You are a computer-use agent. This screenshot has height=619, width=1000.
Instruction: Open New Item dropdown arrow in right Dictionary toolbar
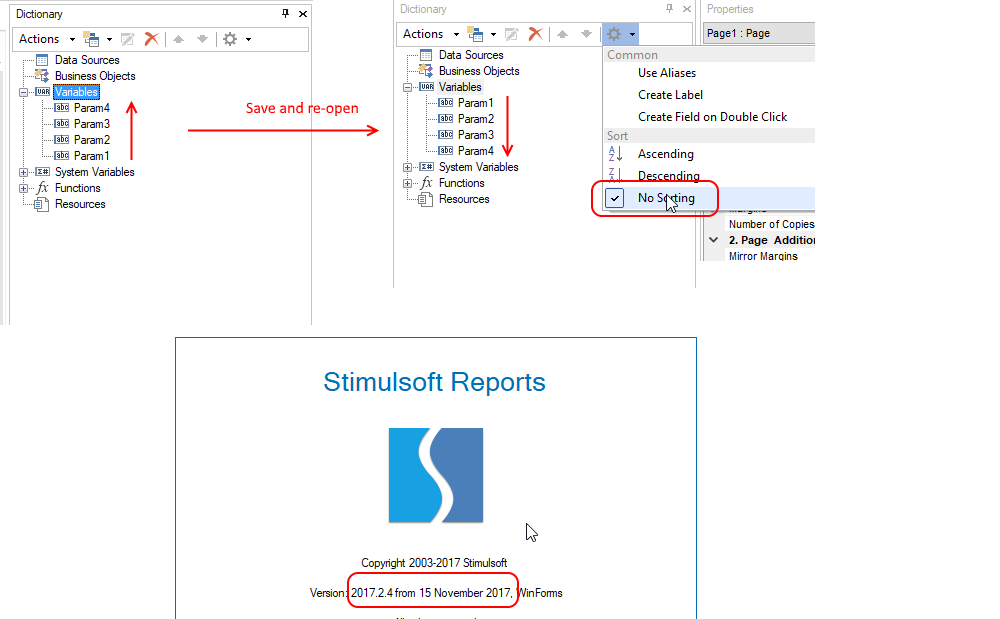click(x=493, y=34)
